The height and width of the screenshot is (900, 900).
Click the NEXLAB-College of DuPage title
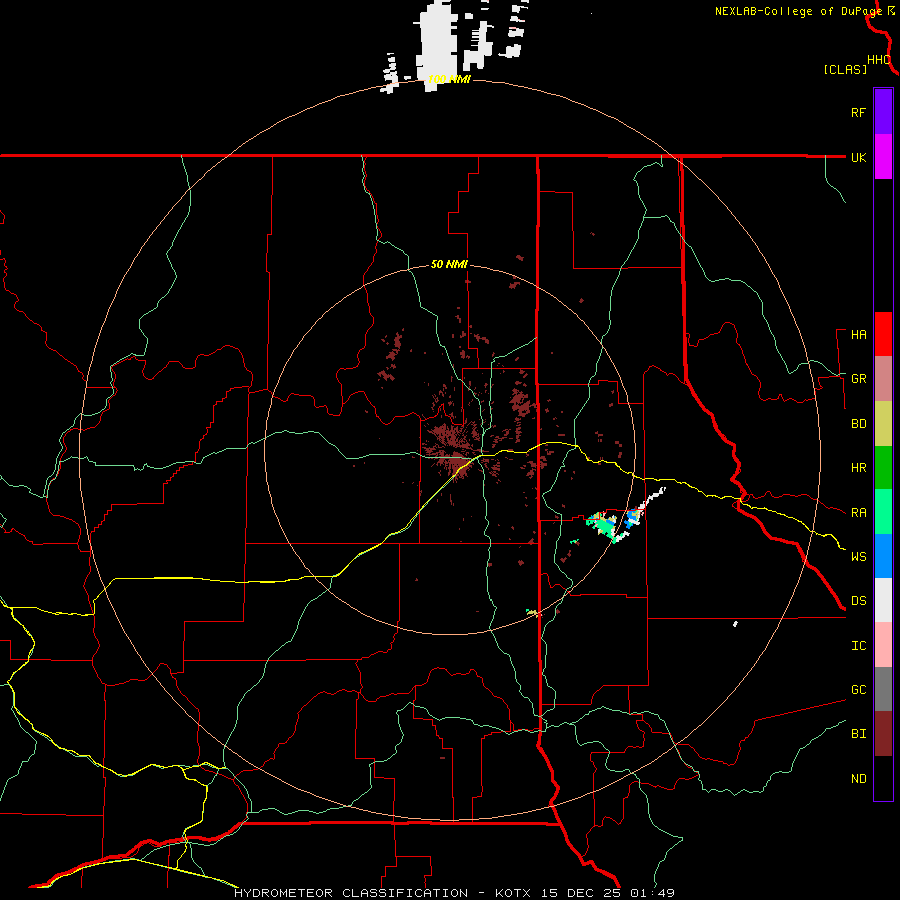tap(798, 11)
